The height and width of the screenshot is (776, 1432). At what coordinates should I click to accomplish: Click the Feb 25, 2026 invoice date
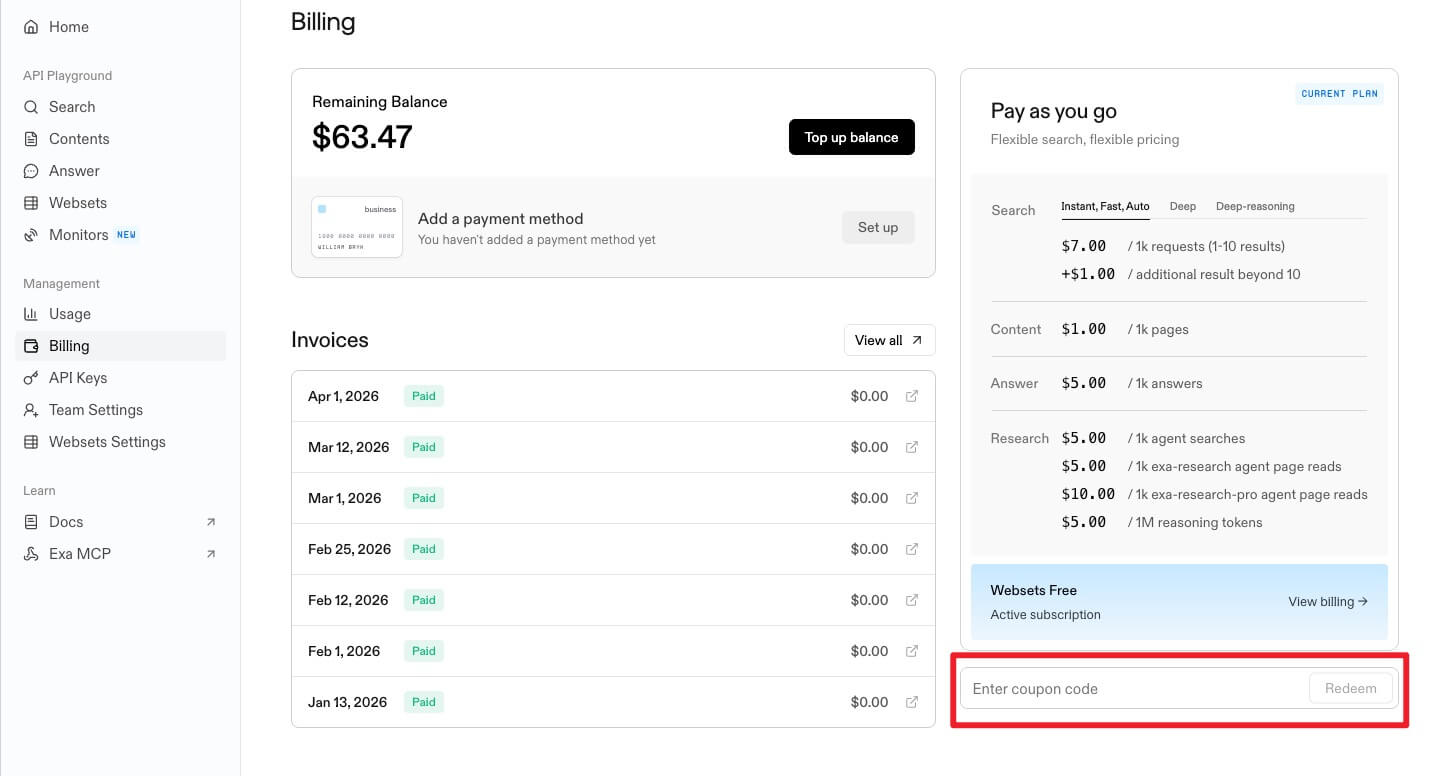[x=349, y=549]
